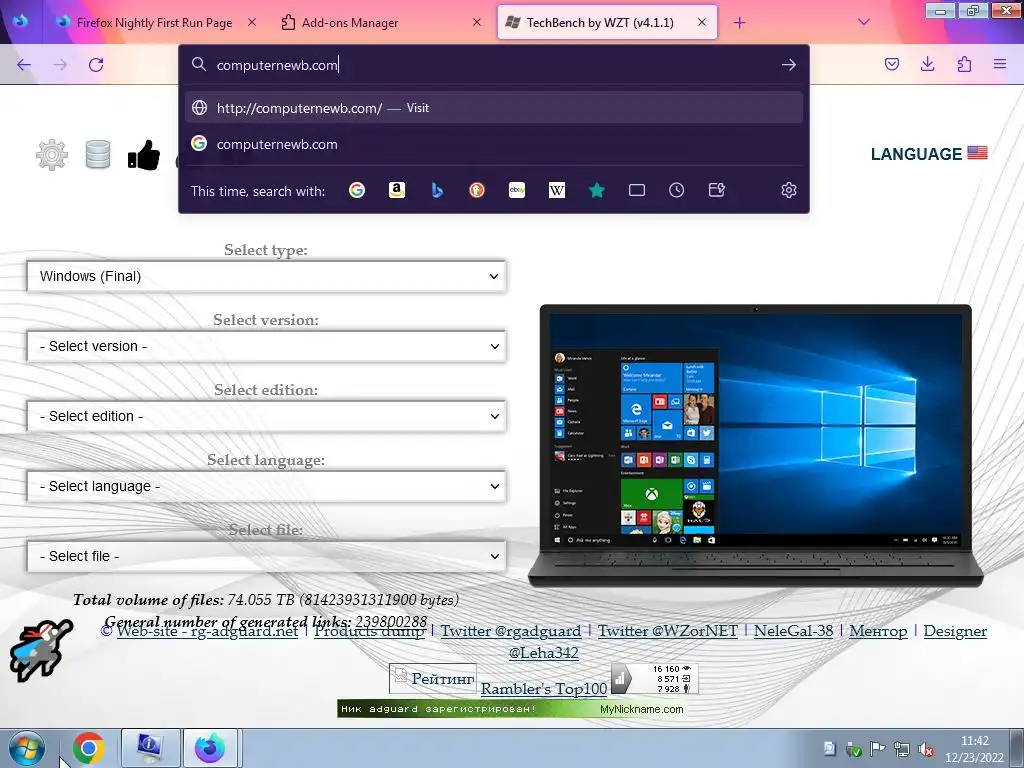Search this time with Amazon icon

(396, 190)
